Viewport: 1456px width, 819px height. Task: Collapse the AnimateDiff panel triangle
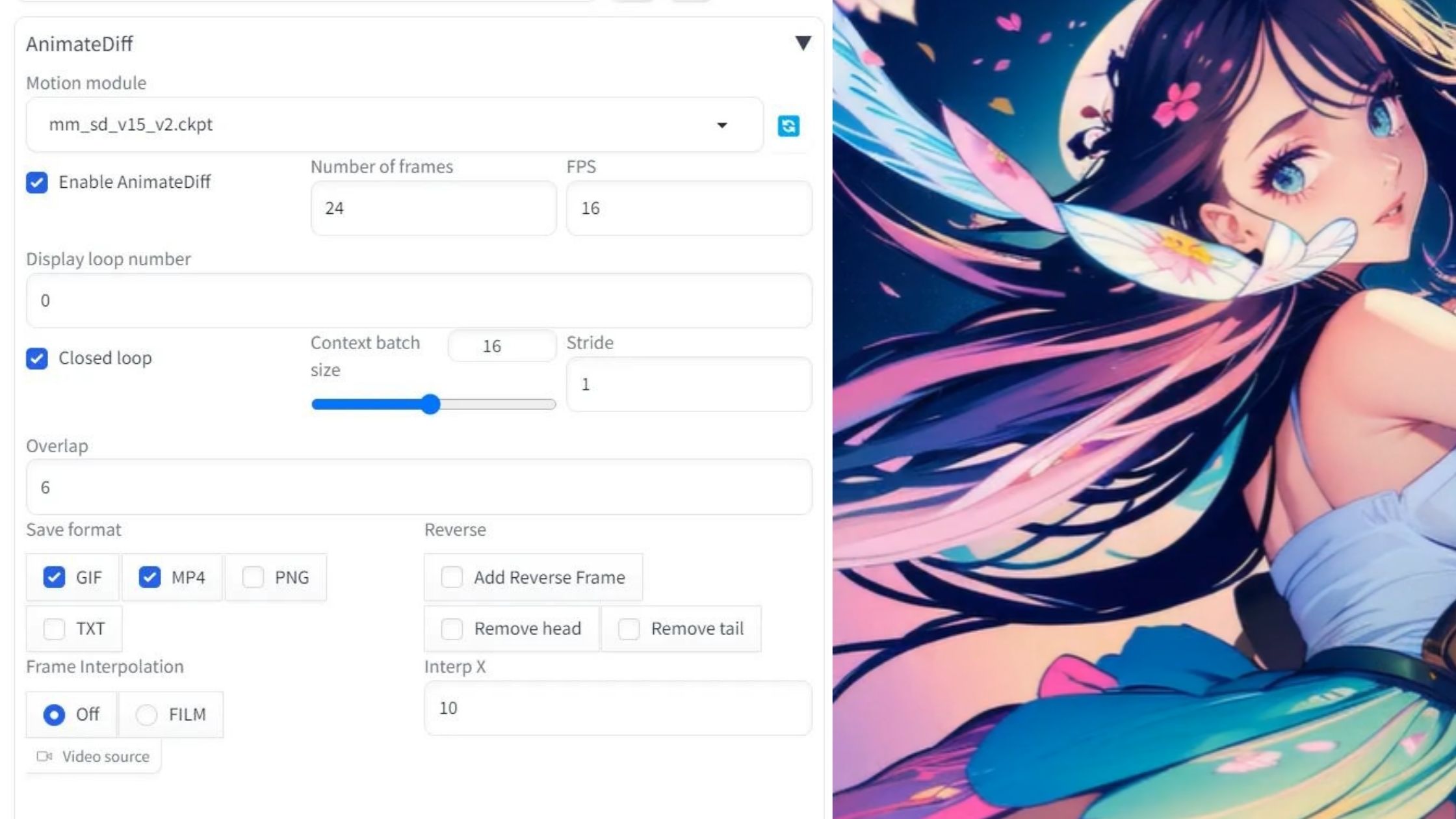(803, 43)
